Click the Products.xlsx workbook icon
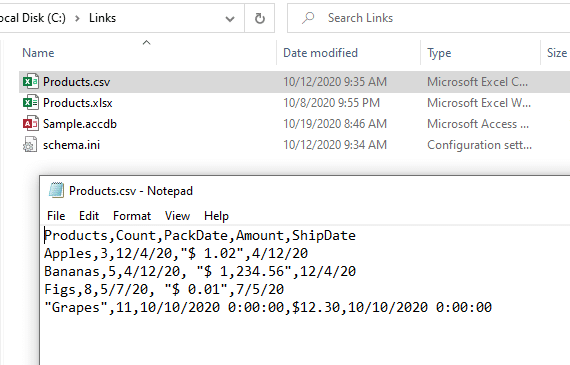This screenshot has width=570, height=365. (30, 103)
